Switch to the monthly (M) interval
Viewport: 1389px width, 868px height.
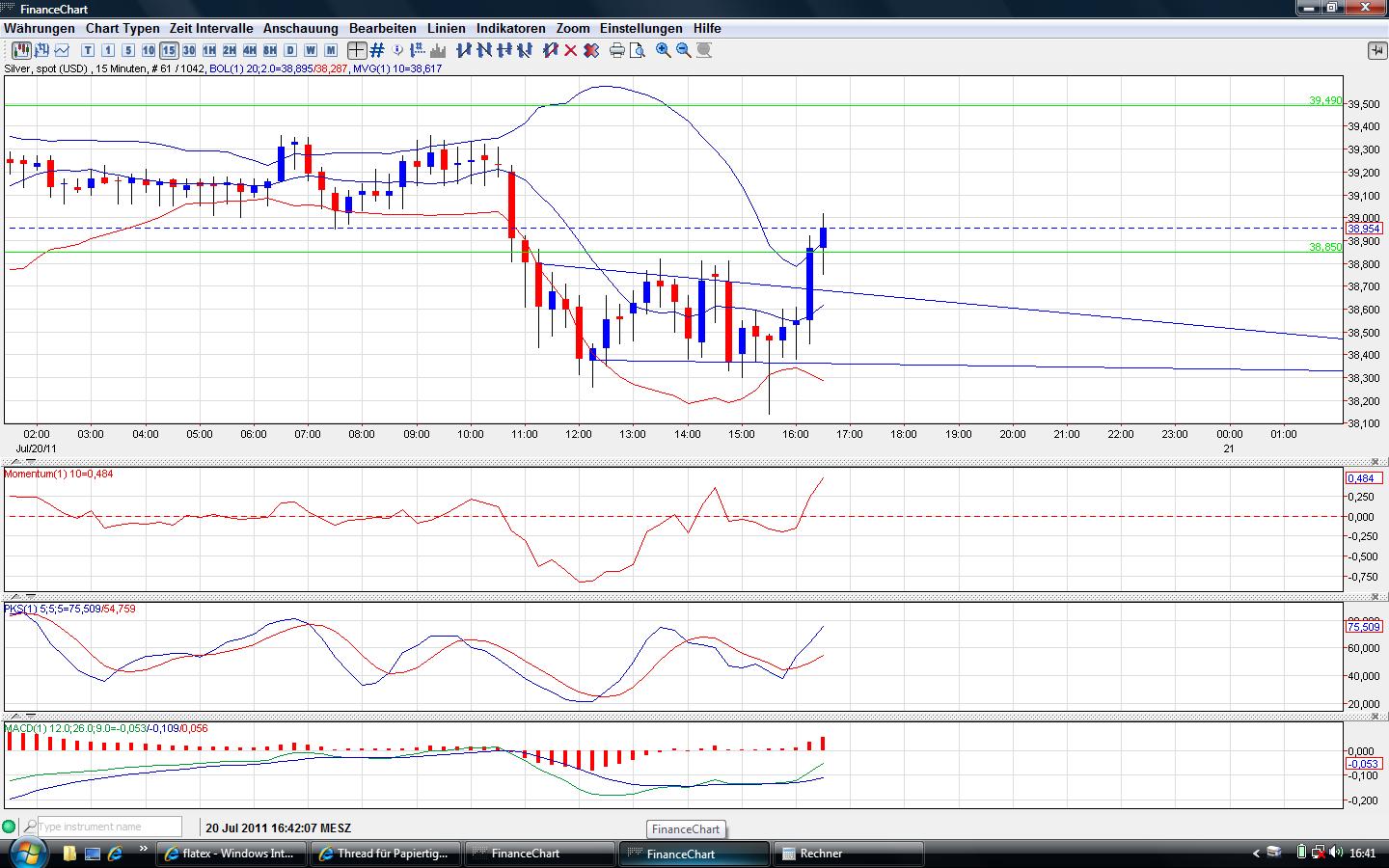pyautogui.click(x=331, y=50)
